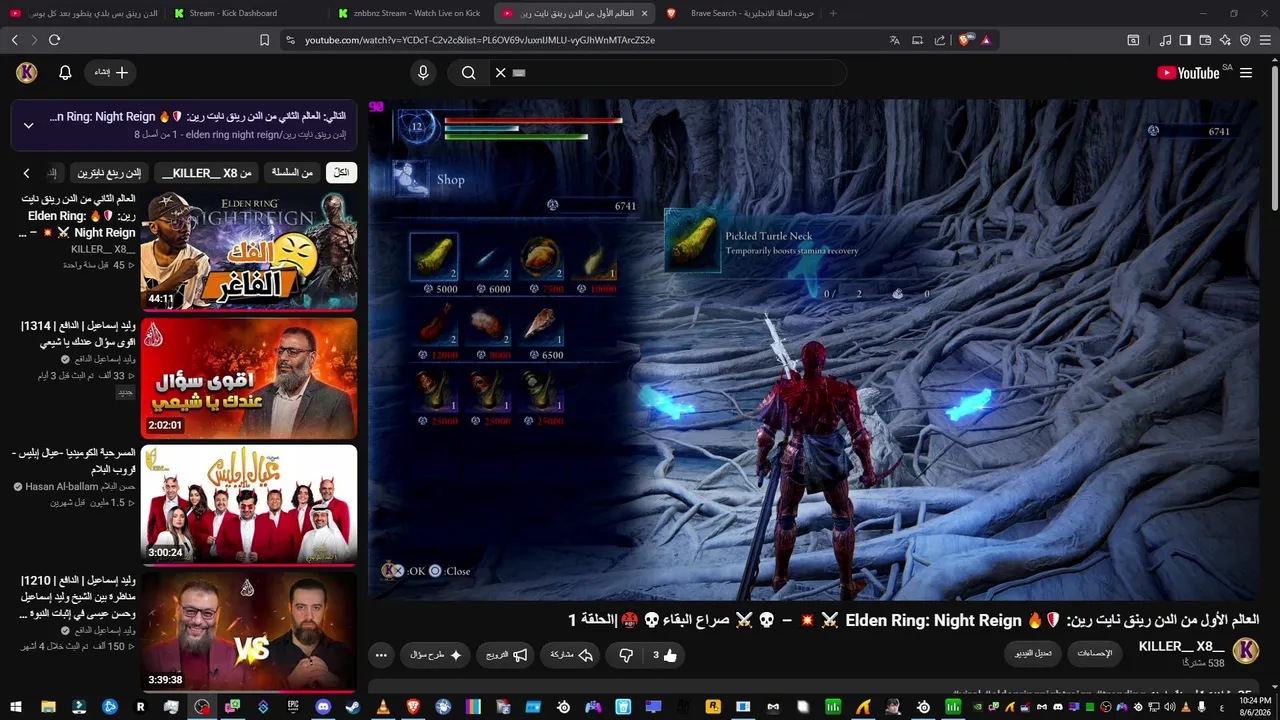Expand the playlist panel chevron
The image size is (1280, 720).
click(x=28, y=125)
